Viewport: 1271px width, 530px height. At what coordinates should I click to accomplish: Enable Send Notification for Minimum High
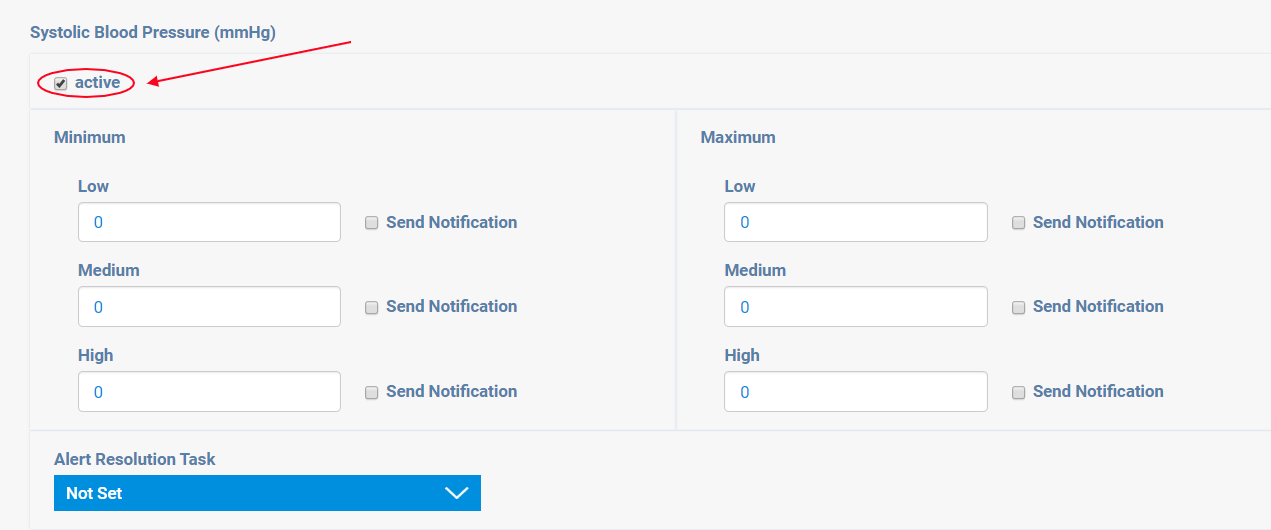[371, 392]
